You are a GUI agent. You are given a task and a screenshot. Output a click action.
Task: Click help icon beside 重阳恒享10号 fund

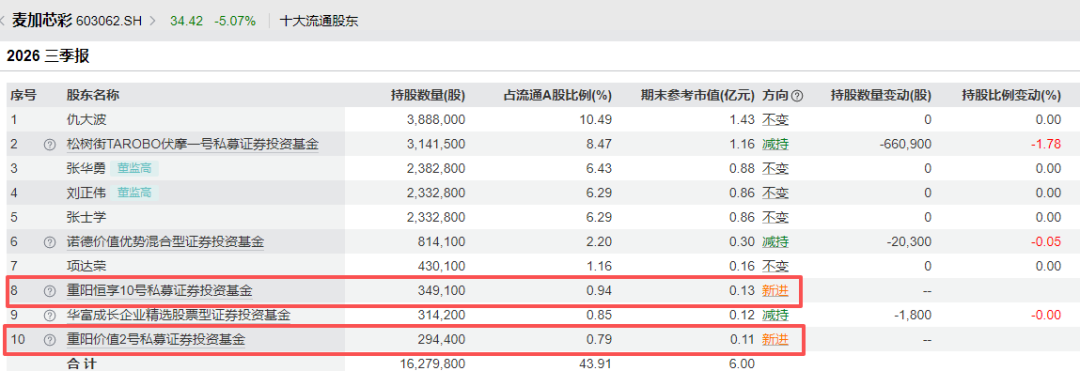tap(49, 291)
